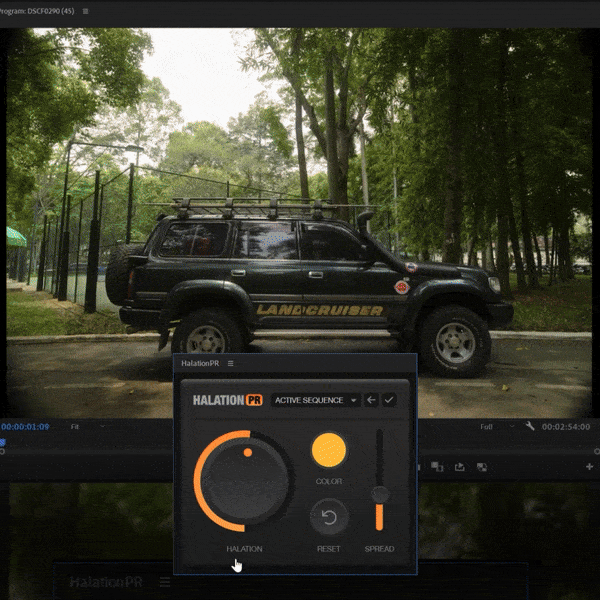
Task: Click the Spread slider handle
Action: click(x=379, y=494)
